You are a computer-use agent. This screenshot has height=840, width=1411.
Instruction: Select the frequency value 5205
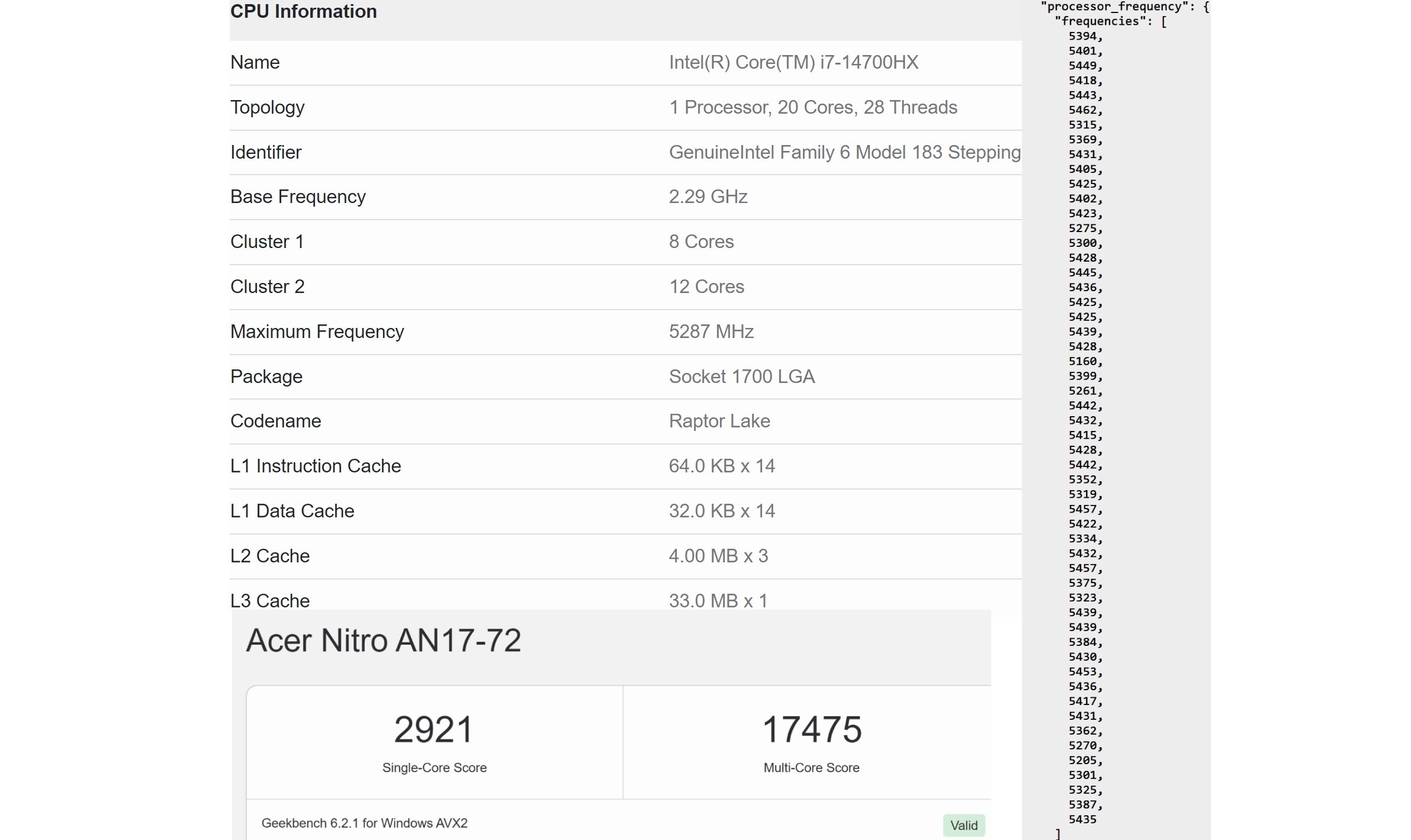point(1083,761)
